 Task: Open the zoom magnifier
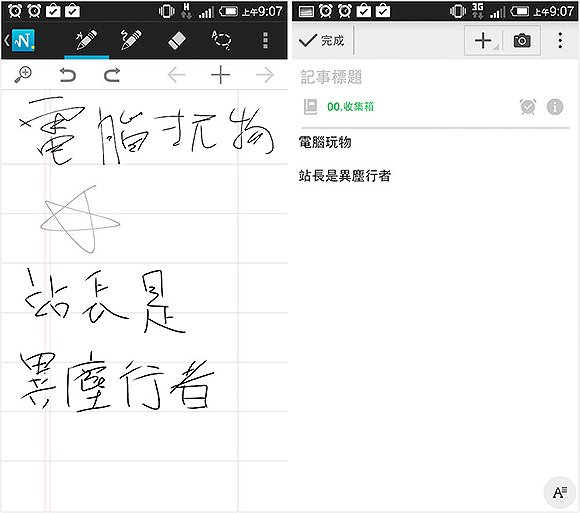point(23,75)
